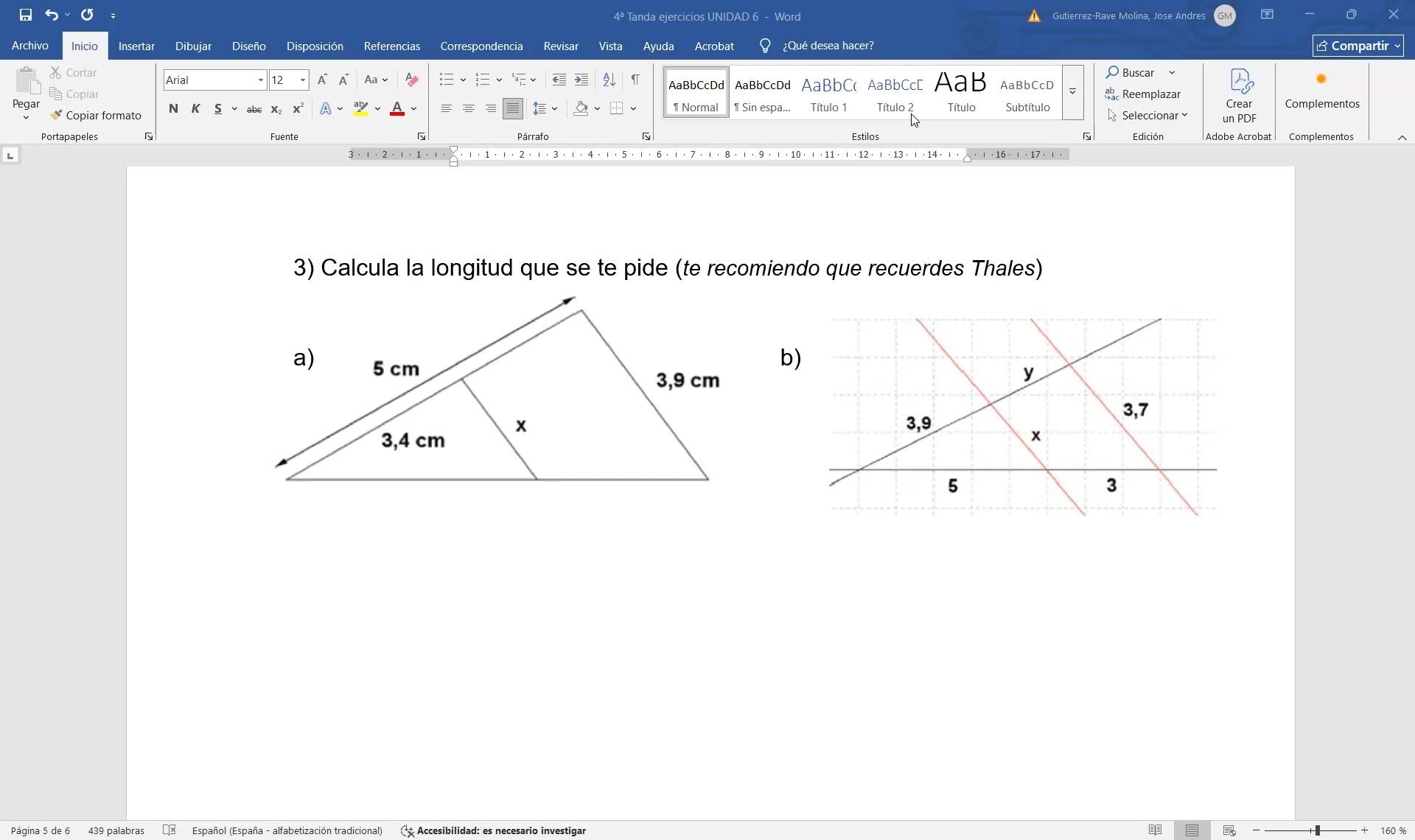
Task: Click the Sort A-Z icon
Action: [609, 80]
